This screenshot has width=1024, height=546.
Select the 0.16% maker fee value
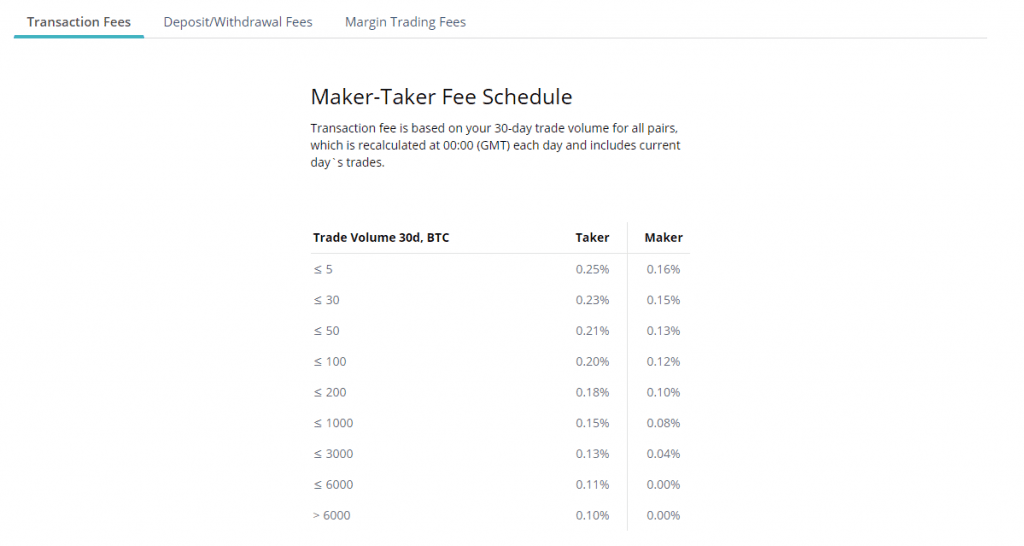(663, 270)
